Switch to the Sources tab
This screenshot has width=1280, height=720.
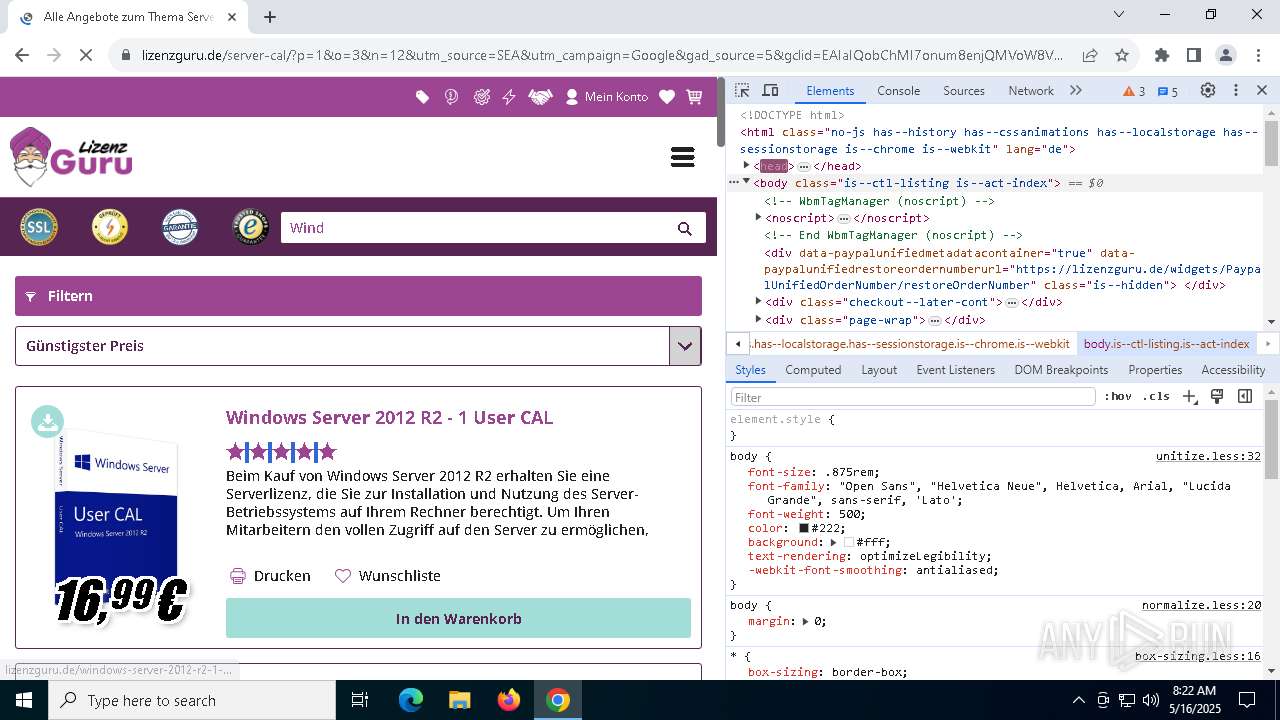[x=964, y=91]
